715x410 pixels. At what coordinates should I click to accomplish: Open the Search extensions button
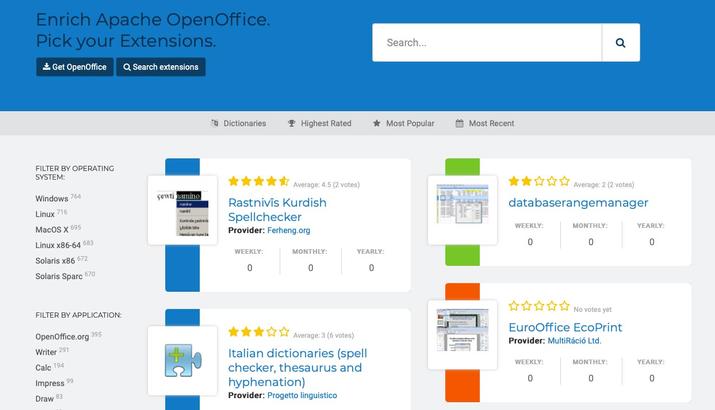161,67
